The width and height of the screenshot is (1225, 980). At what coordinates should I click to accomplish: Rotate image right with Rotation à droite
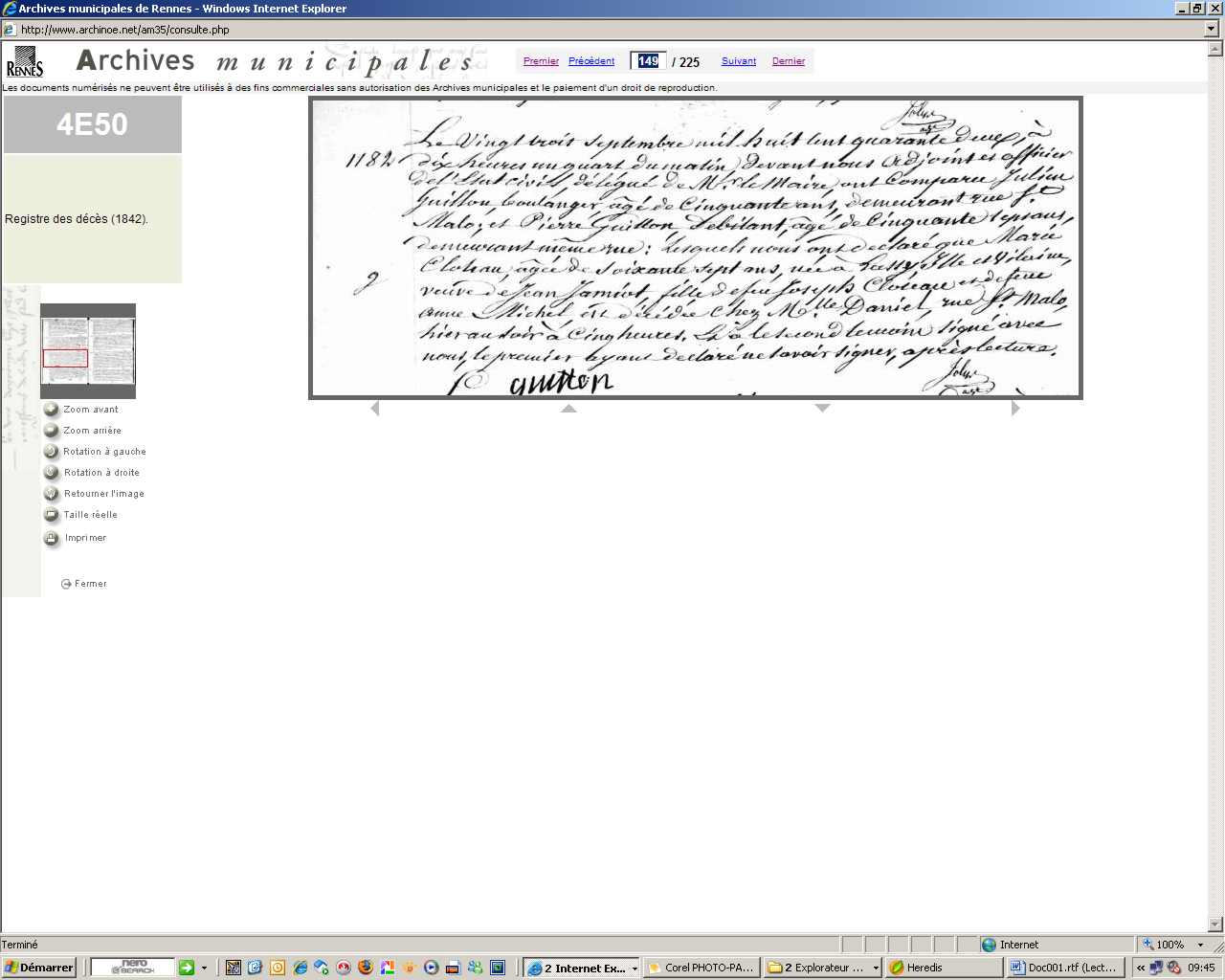pos(52,473)
